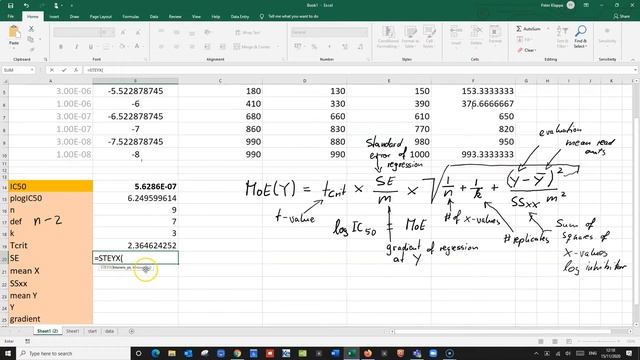Open the File tab
The width and height of the screenshot is (640, 360).
point(11,17)
